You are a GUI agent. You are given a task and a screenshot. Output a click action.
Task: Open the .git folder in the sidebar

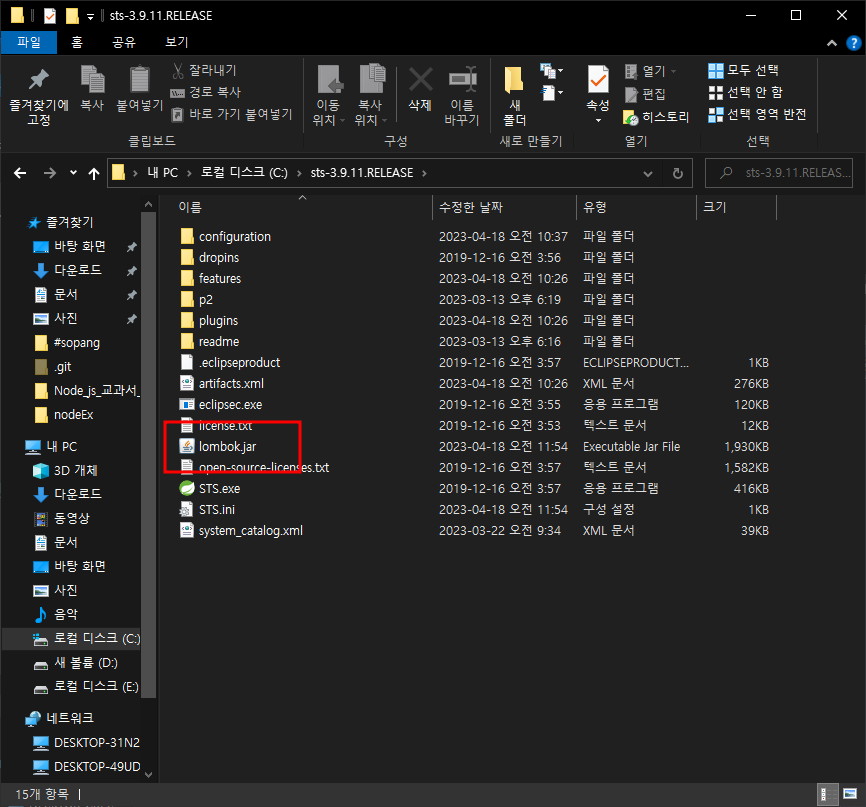pyautogui.click(x=62, y=367)
